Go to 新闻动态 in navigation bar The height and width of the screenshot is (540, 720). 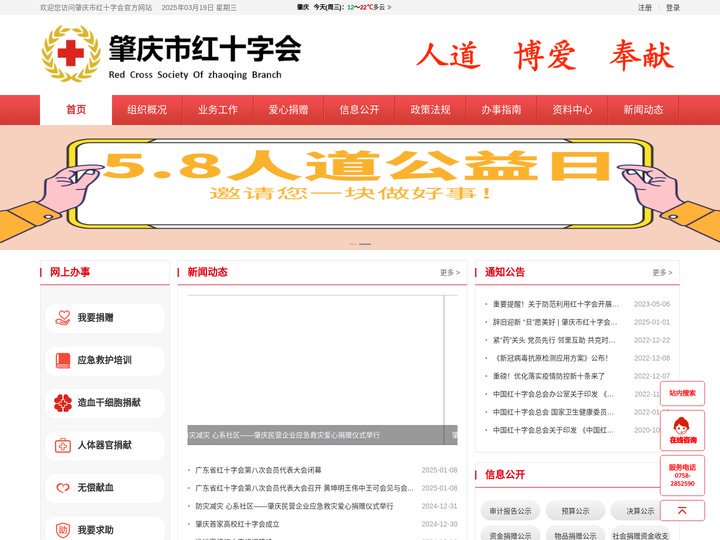pyautogui.click(x=643, y=110)
